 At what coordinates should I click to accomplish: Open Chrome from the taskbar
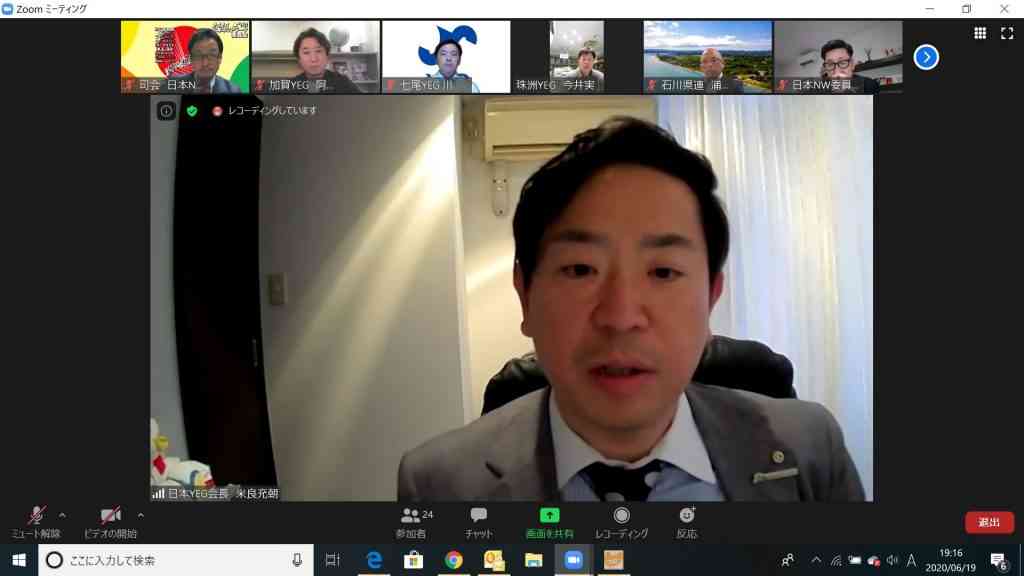click(453, 560)
